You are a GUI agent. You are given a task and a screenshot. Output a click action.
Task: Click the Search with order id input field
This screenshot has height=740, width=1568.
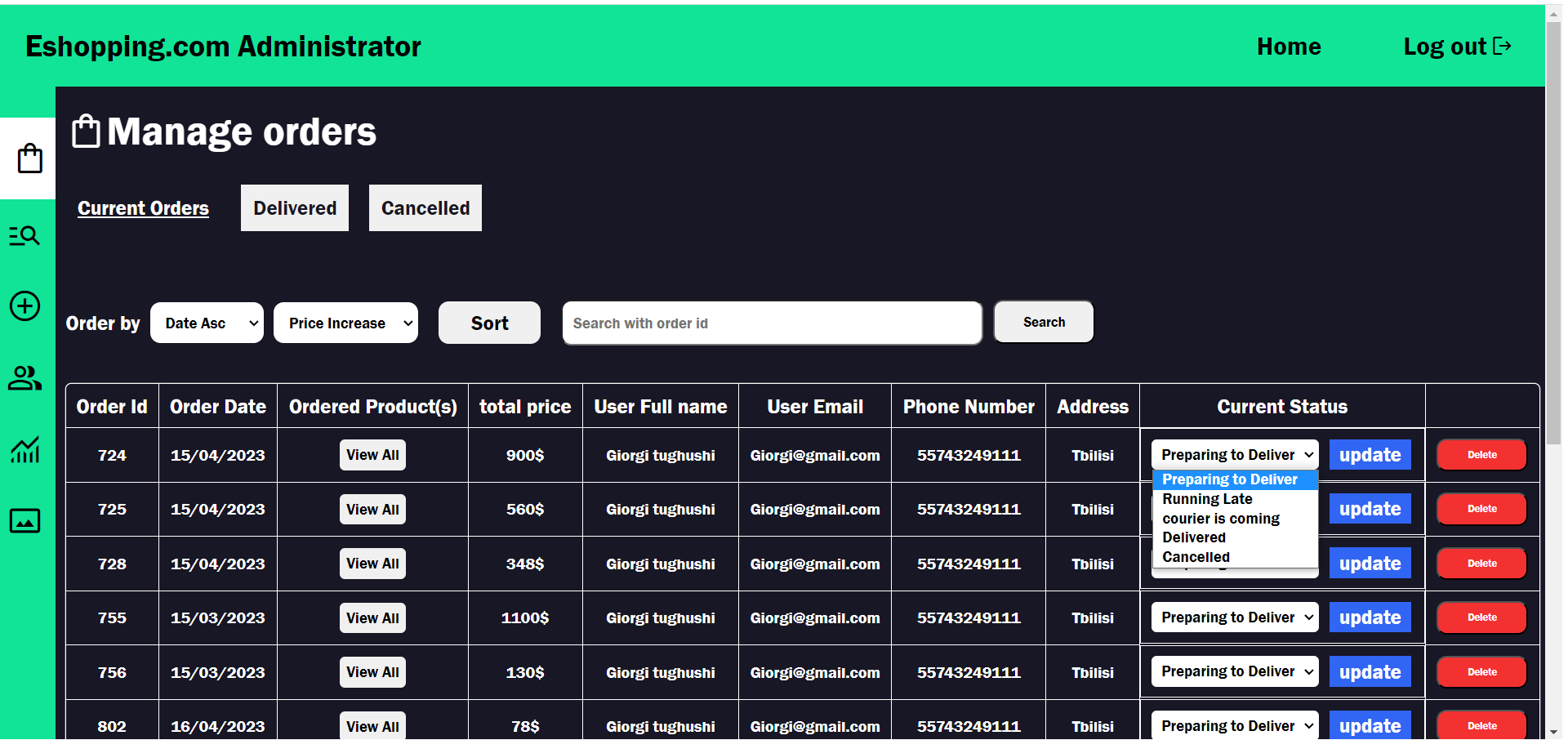772,323
